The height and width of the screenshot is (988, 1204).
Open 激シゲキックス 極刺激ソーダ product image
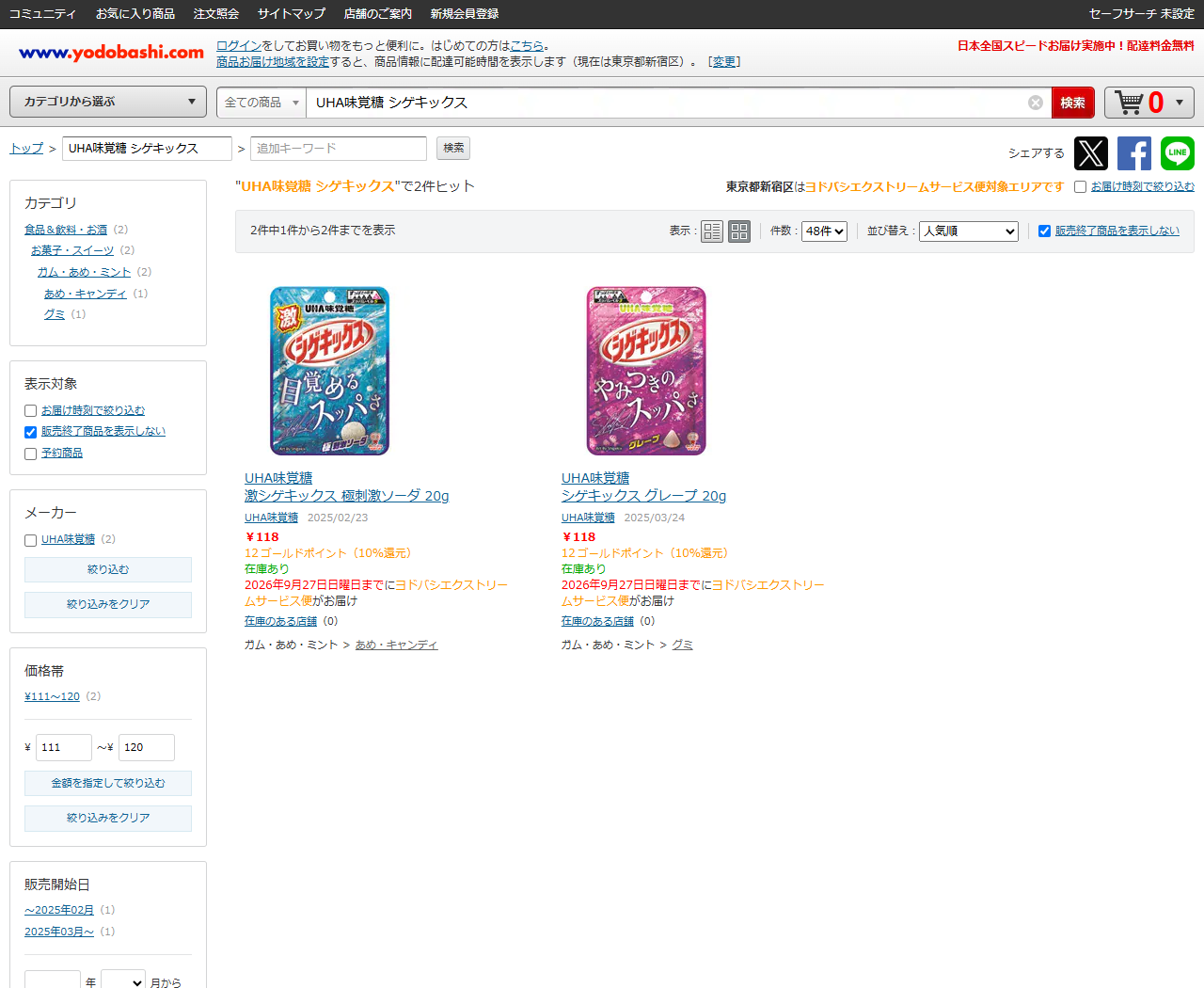(329, 371)
